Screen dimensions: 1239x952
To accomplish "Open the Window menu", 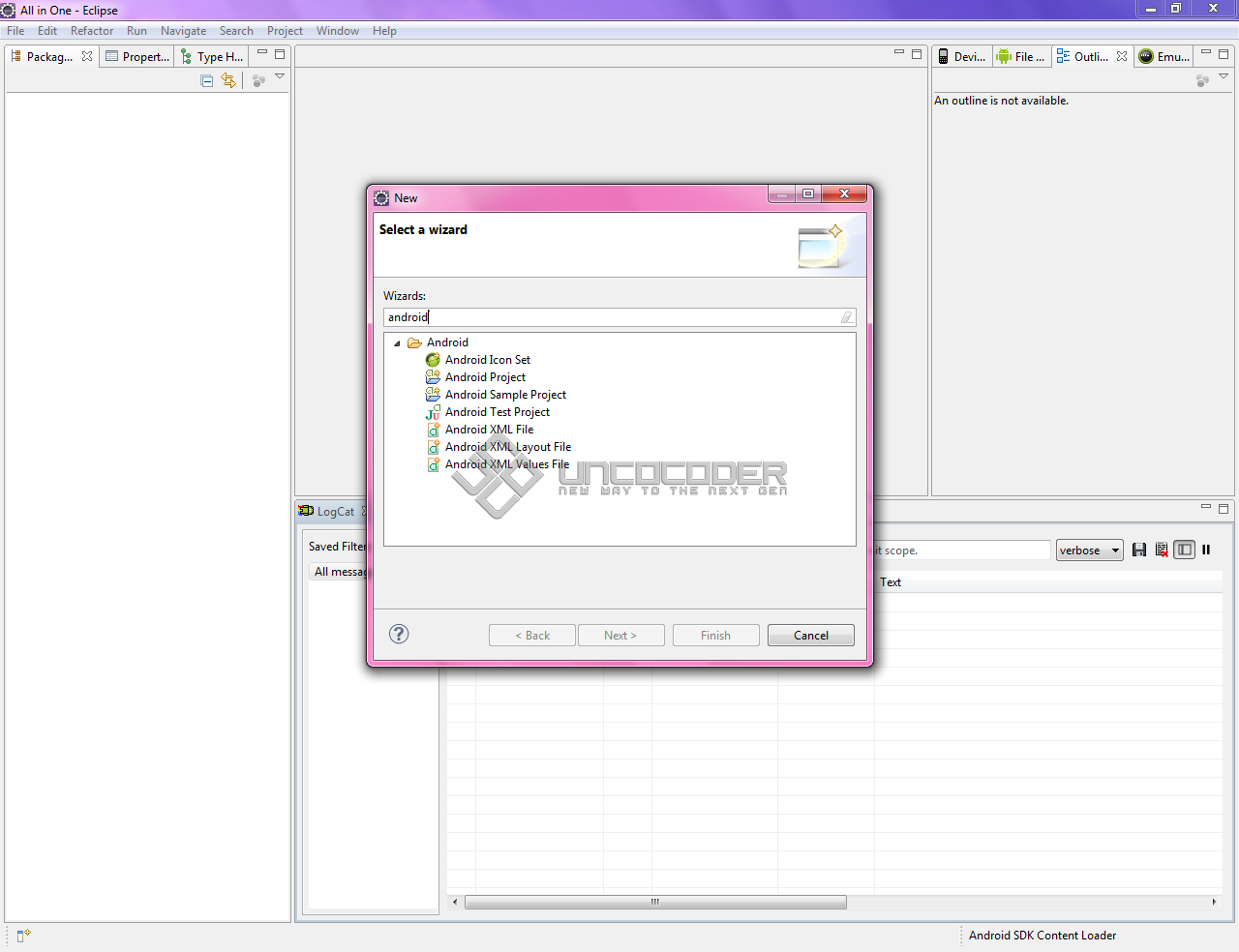I will (x=337, y=31).
